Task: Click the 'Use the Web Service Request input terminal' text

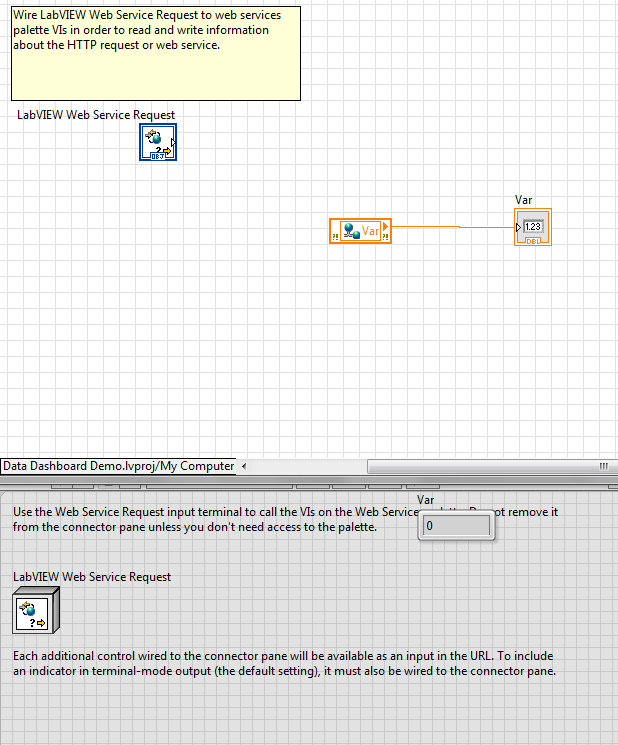Action: tap(285, 519)
